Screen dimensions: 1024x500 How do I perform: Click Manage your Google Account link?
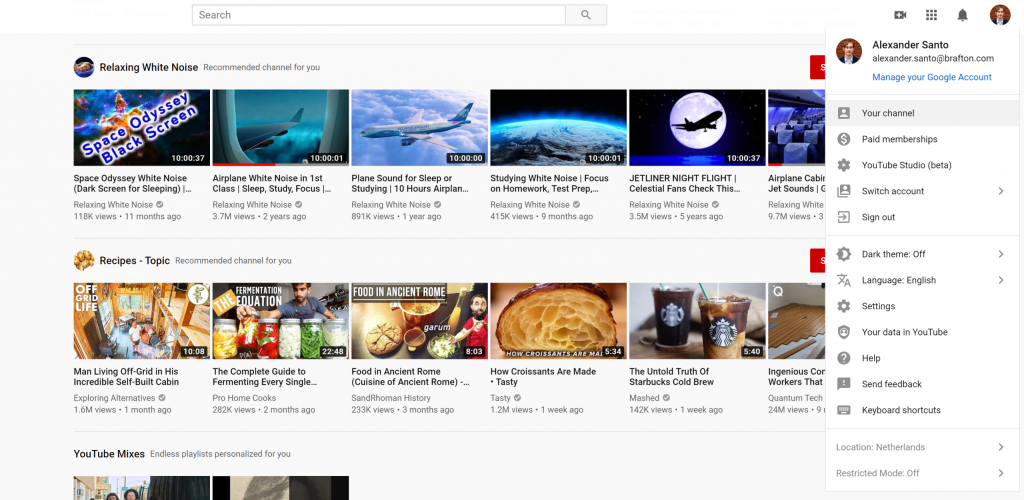[x=931, y=77]
